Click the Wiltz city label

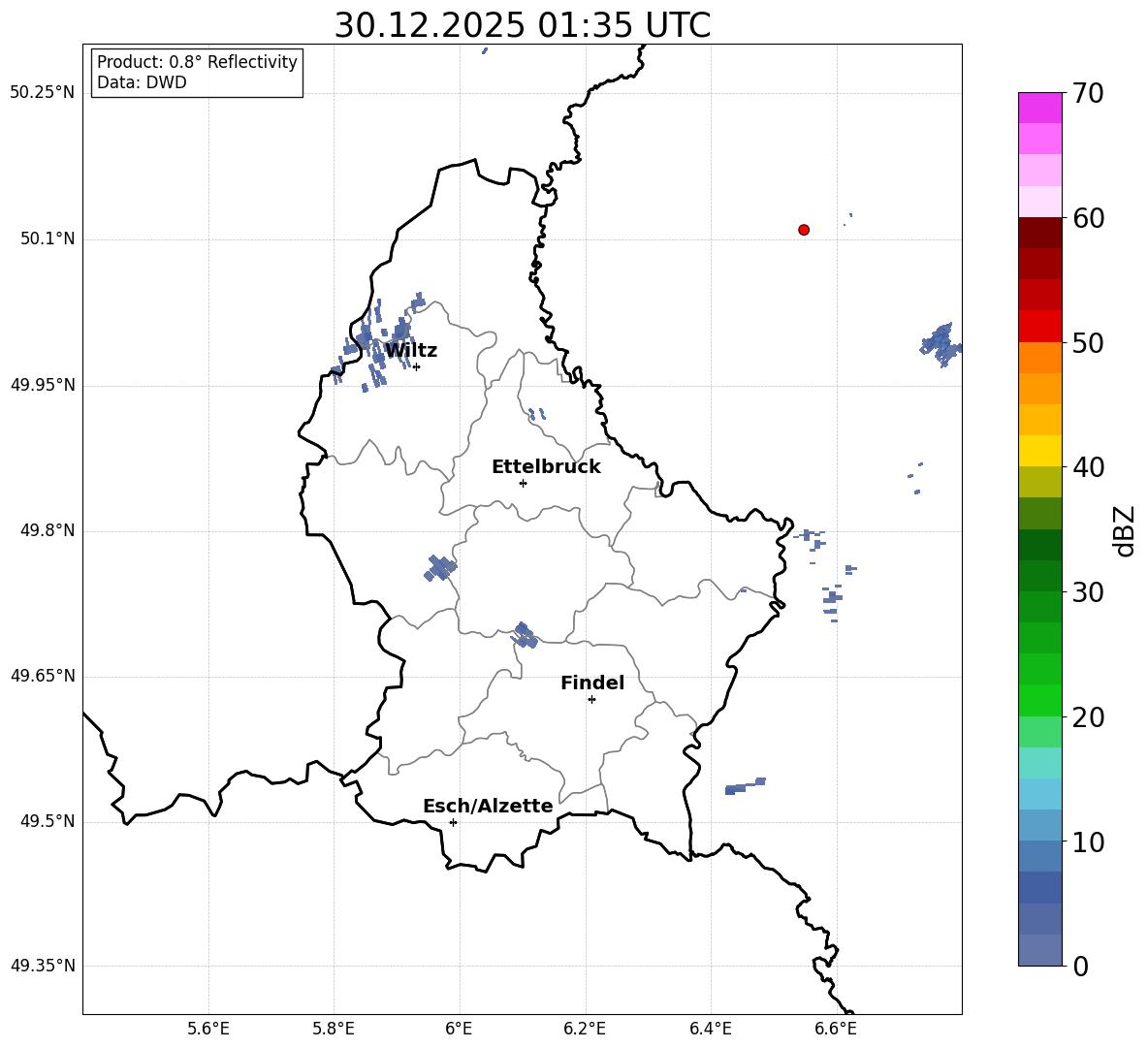411,351
